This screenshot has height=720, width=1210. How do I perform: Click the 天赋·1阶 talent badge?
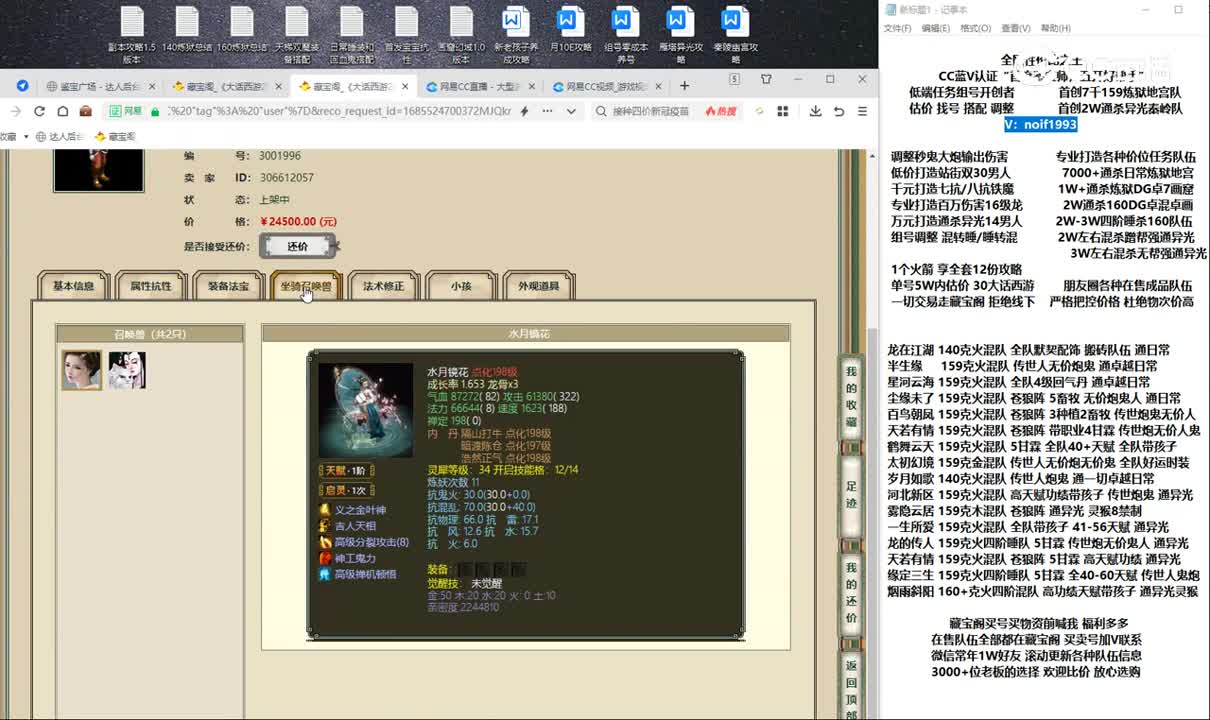[346, 470]
